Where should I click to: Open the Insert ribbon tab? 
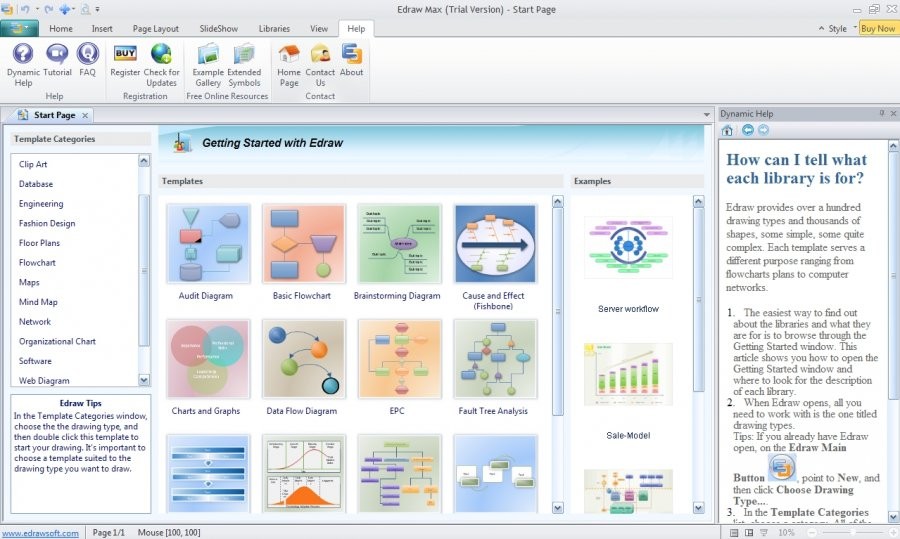tap(102, 29)
